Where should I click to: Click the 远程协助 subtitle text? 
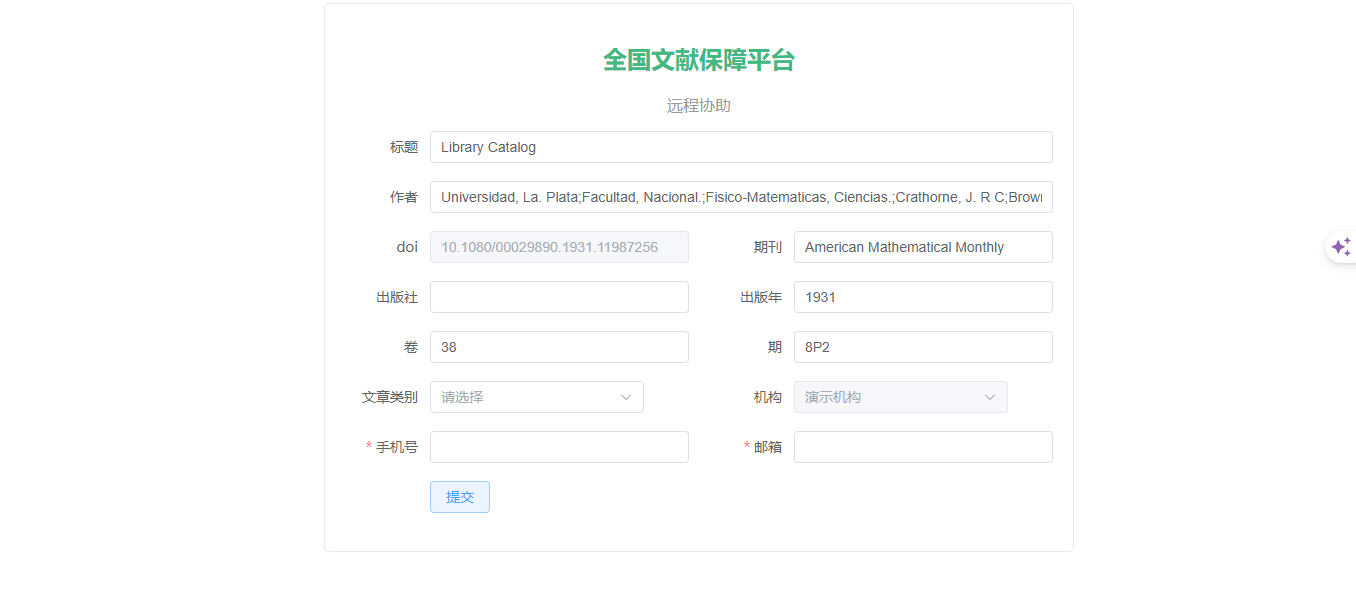(698, 106)
